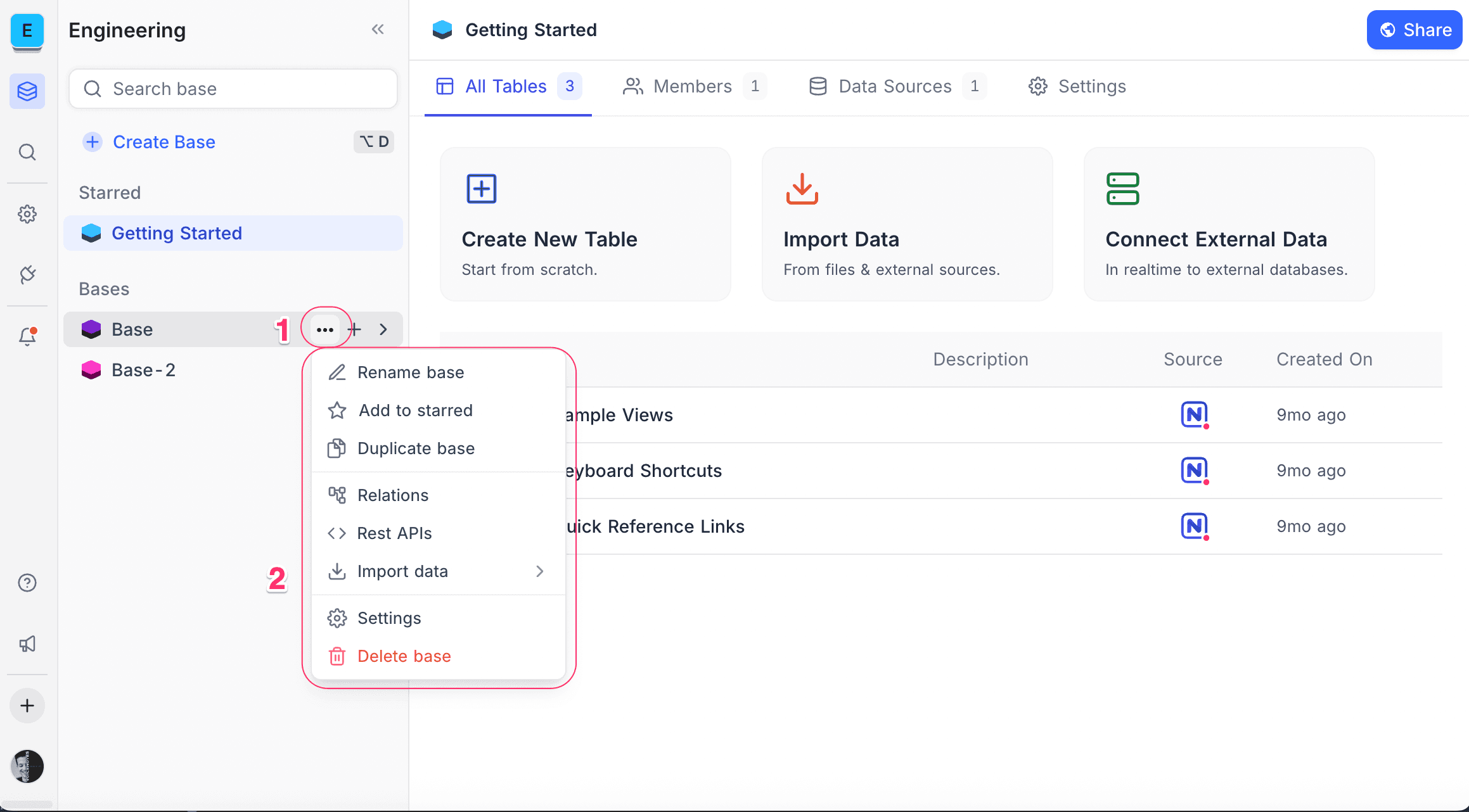
Task: Expand Base using its right chevron
Action: pyautogui.click(x=383, y=329)
